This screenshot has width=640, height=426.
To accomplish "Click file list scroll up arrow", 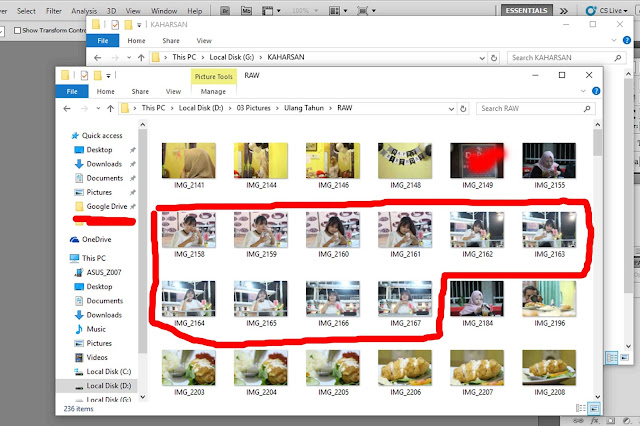I will pos(598,124).
